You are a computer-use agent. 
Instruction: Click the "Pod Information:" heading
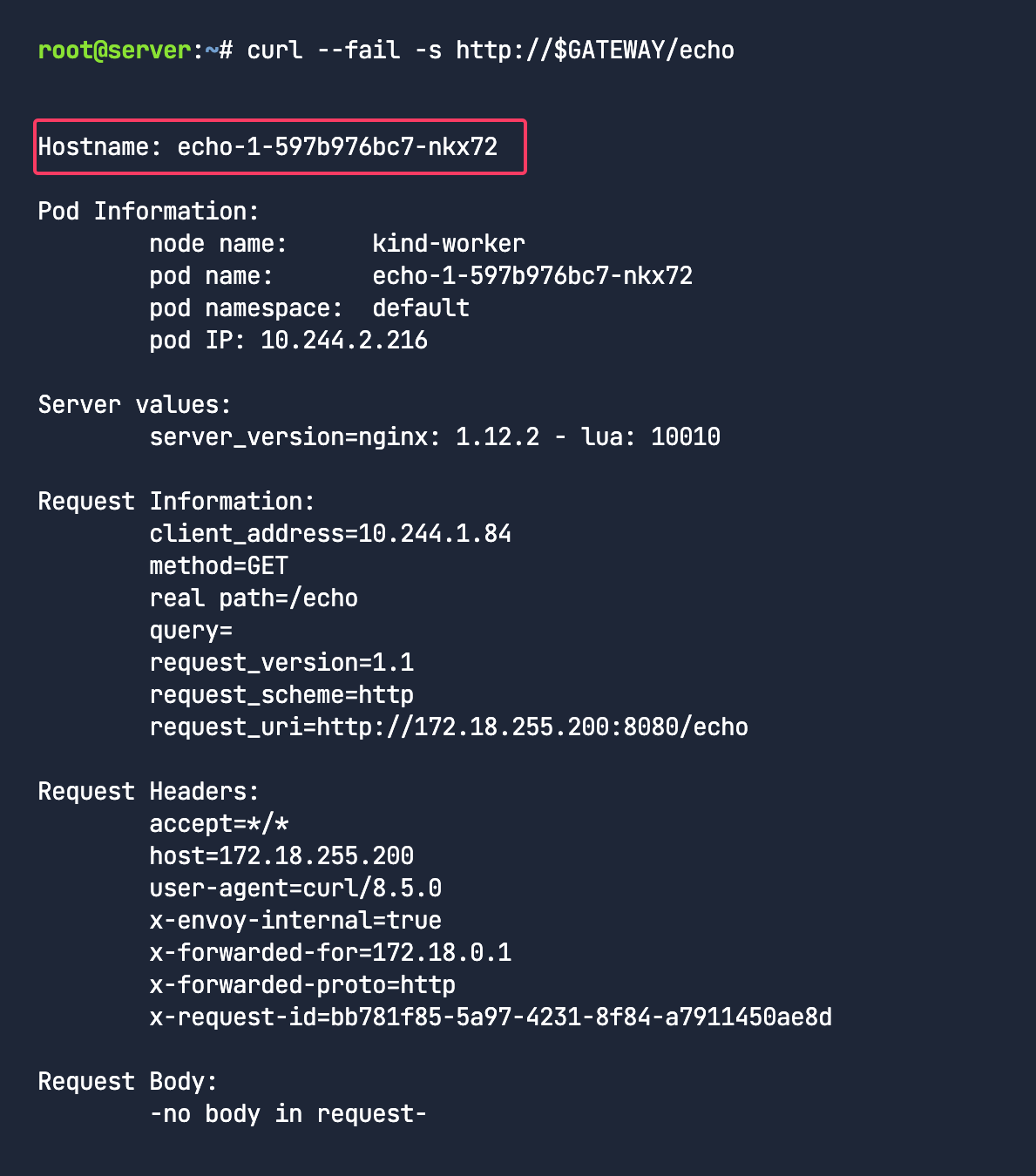pyautogui.click(x=148, y=211)
